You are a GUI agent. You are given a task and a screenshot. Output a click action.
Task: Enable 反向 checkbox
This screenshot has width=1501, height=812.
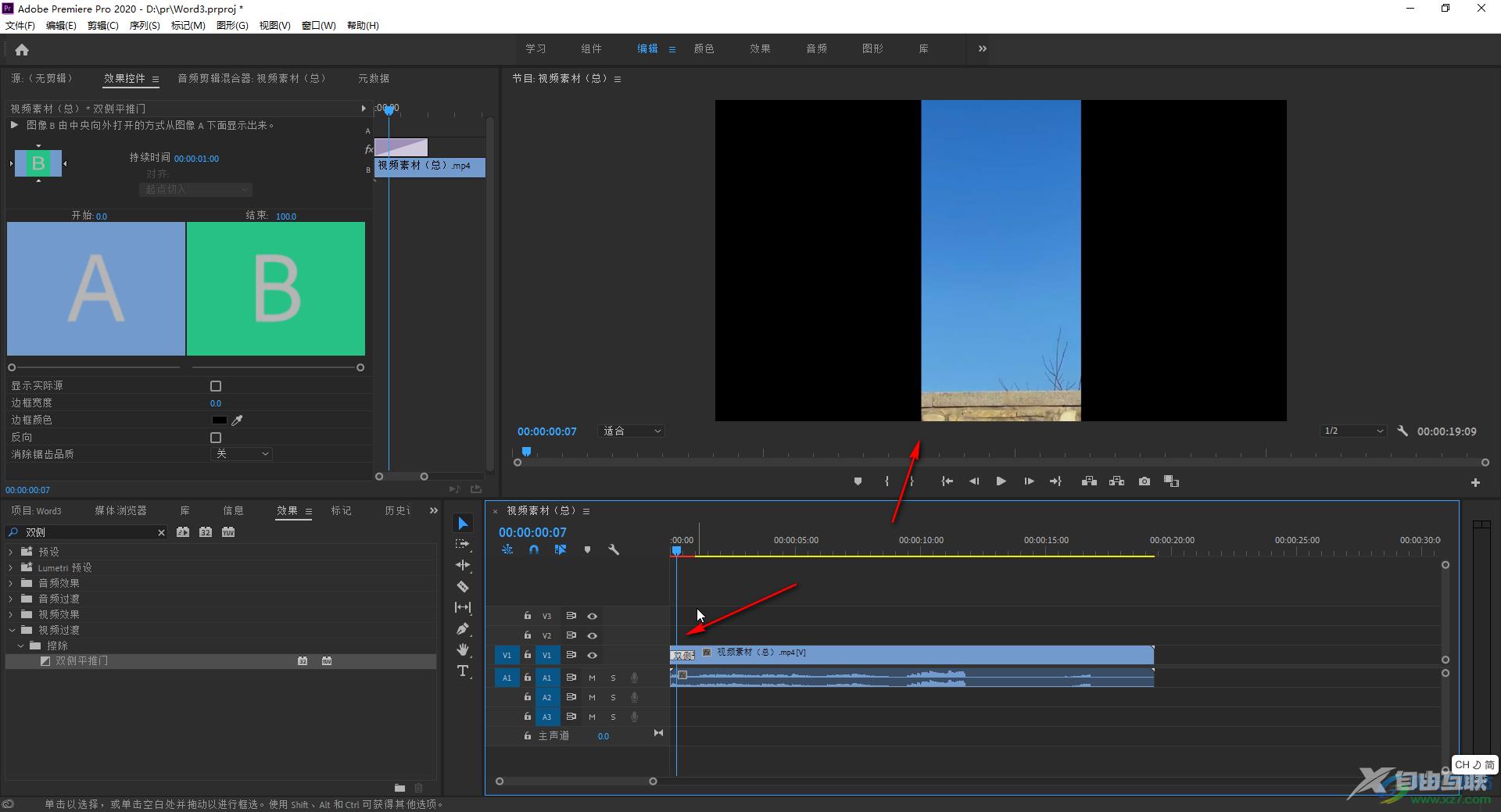point(216,438)
